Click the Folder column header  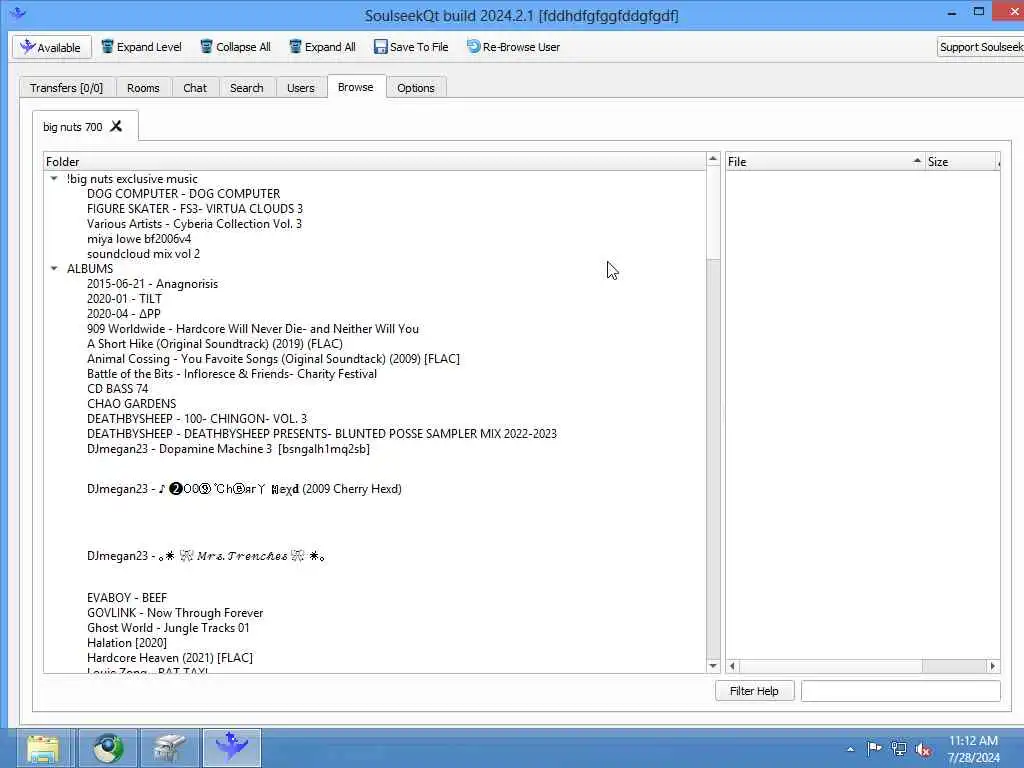(x=375, y=161)
